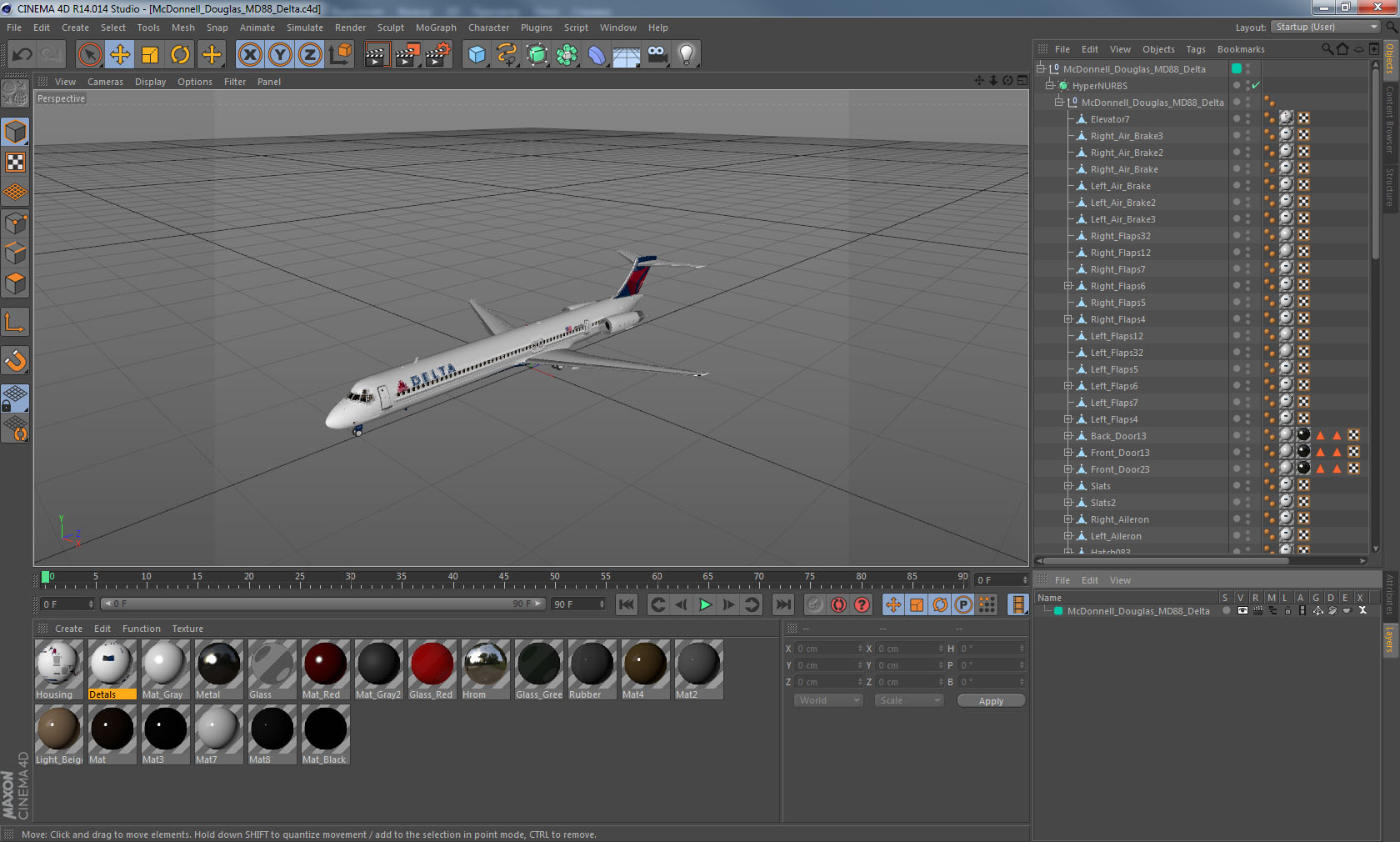This screenshot has height=842, width=1400.
Task: Click the Undo arrow icon
Action: (x=22, y=55)
